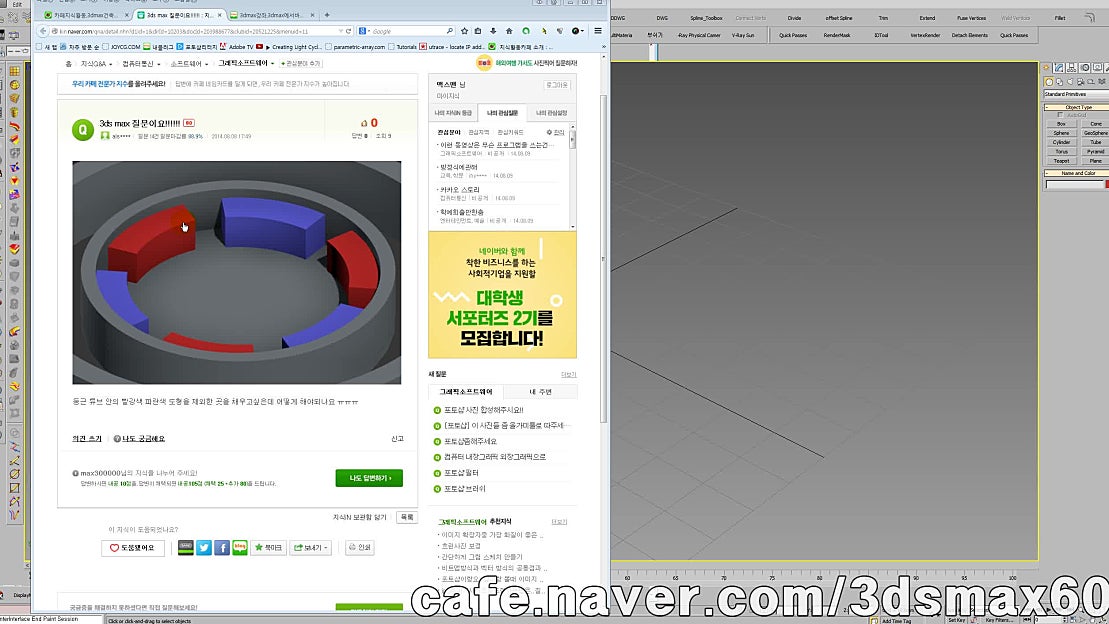Click 나도 궁금해요 below the question
This screenshot has height=624, width=1109.
[x=143, y=438]
